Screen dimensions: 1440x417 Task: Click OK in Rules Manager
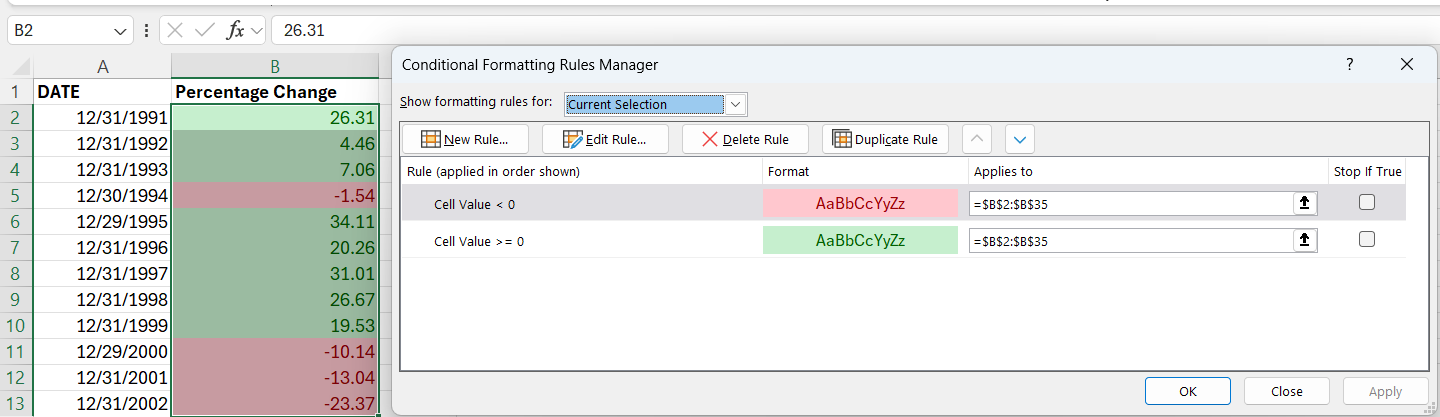click(x=1188, y=391)
